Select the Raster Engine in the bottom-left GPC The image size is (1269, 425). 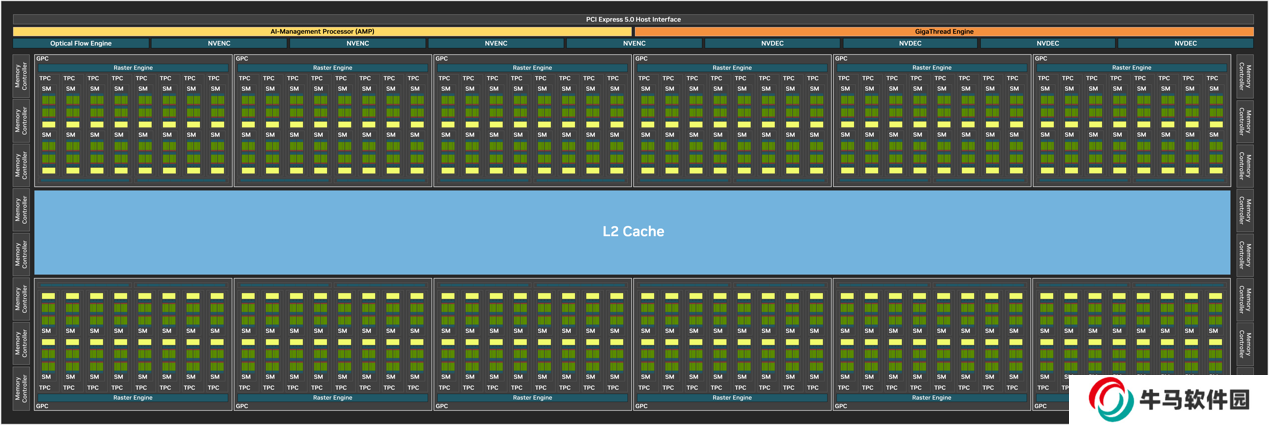tap(133, 397)
